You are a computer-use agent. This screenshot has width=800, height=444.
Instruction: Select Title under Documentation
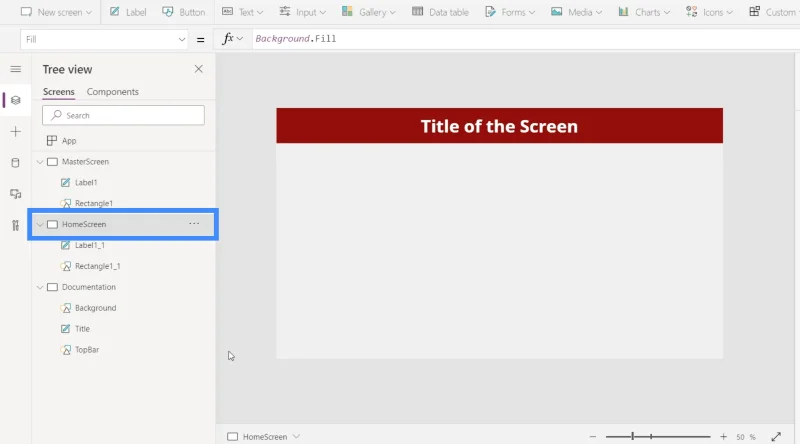[x=82, y=329]
